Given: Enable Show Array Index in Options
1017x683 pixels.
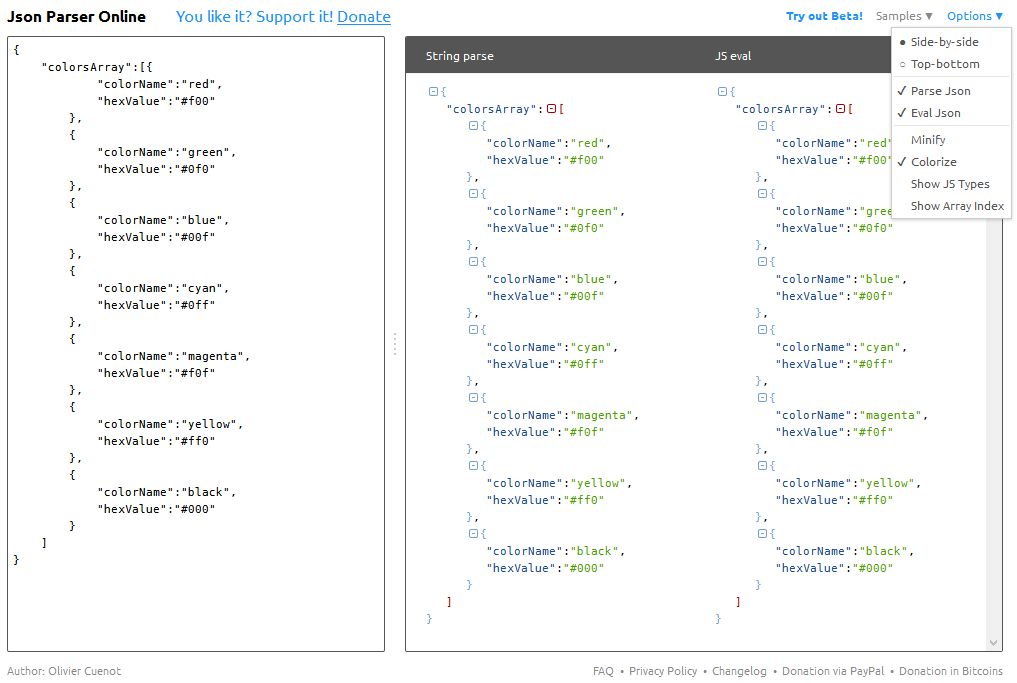Looking at the screenshot, I should [957, 206].
